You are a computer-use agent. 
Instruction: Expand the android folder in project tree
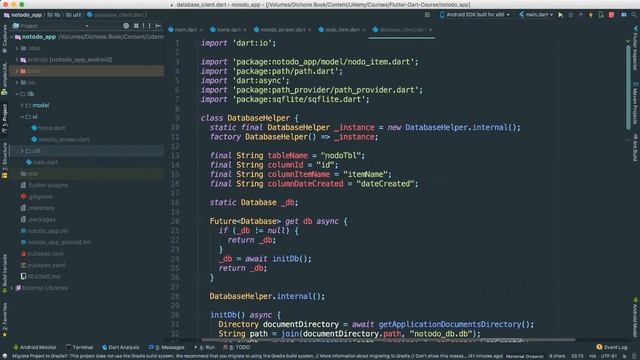coord(17,60)
